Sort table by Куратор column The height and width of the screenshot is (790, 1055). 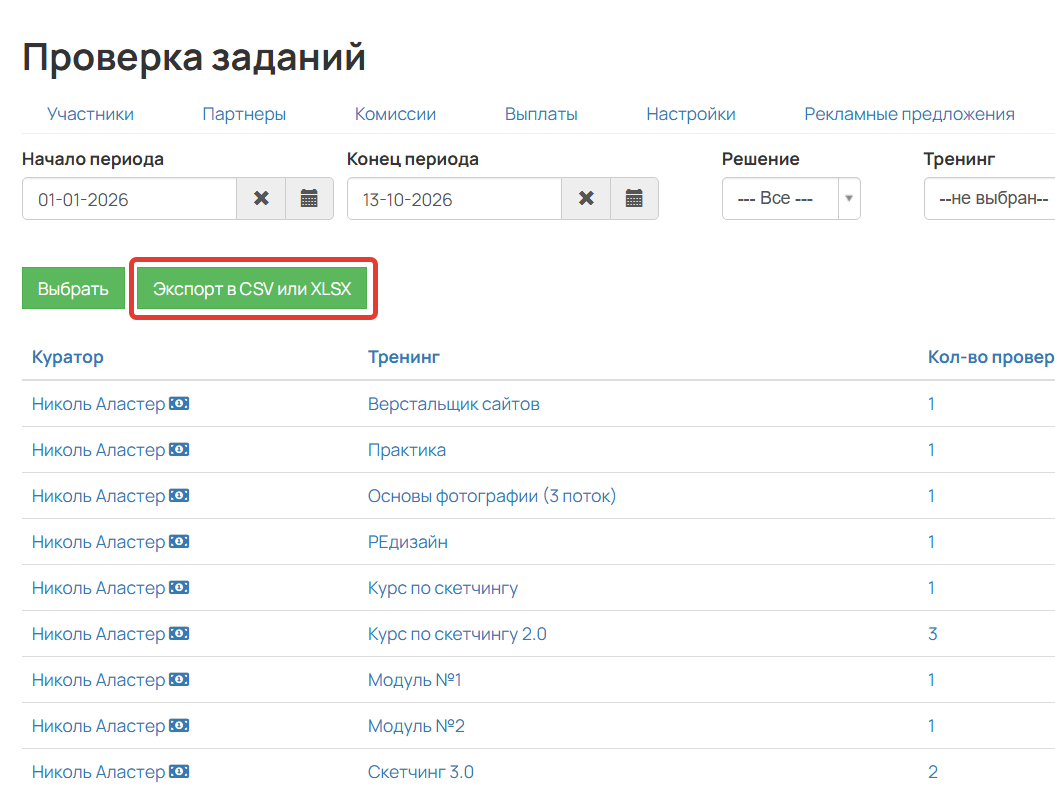pyautogui.click(x=67, y=357)
